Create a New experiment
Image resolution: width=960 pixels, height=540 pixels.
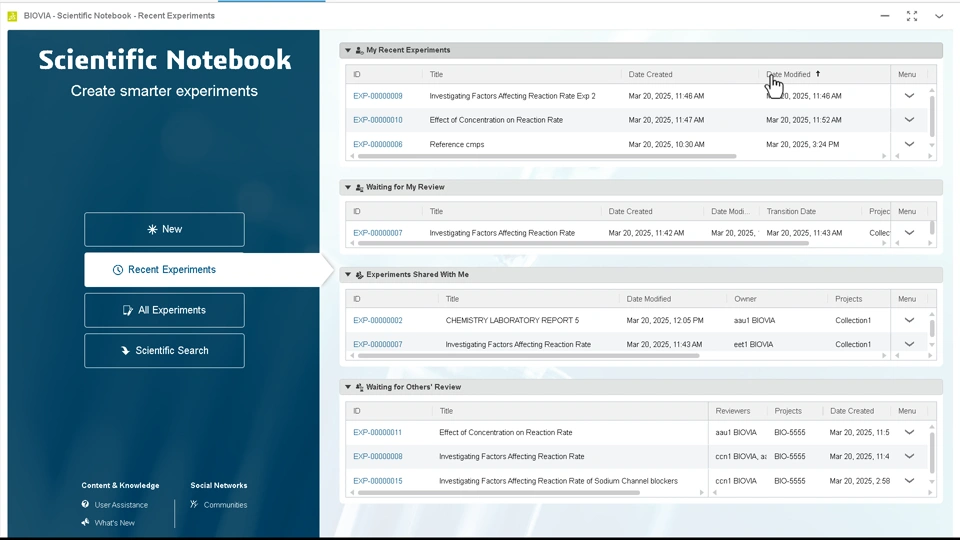tap(164, 229)
